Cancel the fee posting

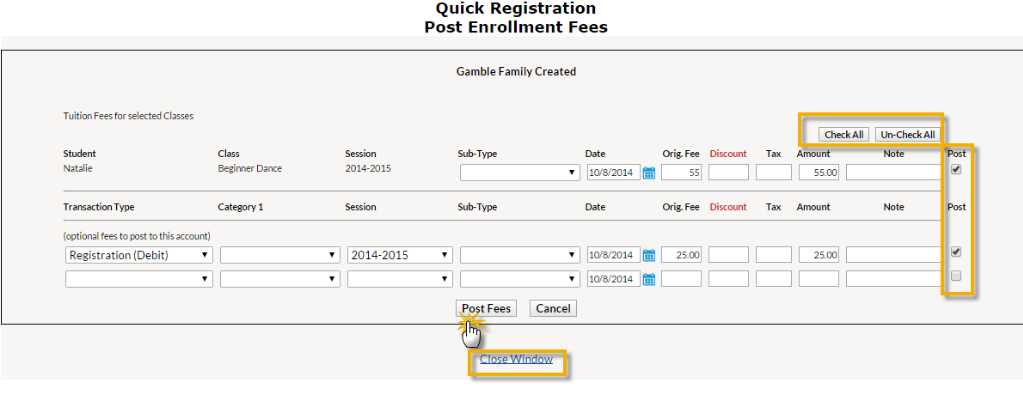[553, 308]
